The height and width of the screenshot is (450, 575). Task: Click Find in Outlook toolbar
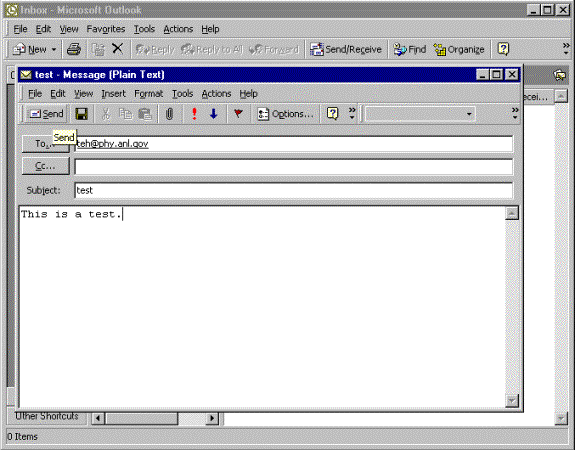(x=409, y=49)
